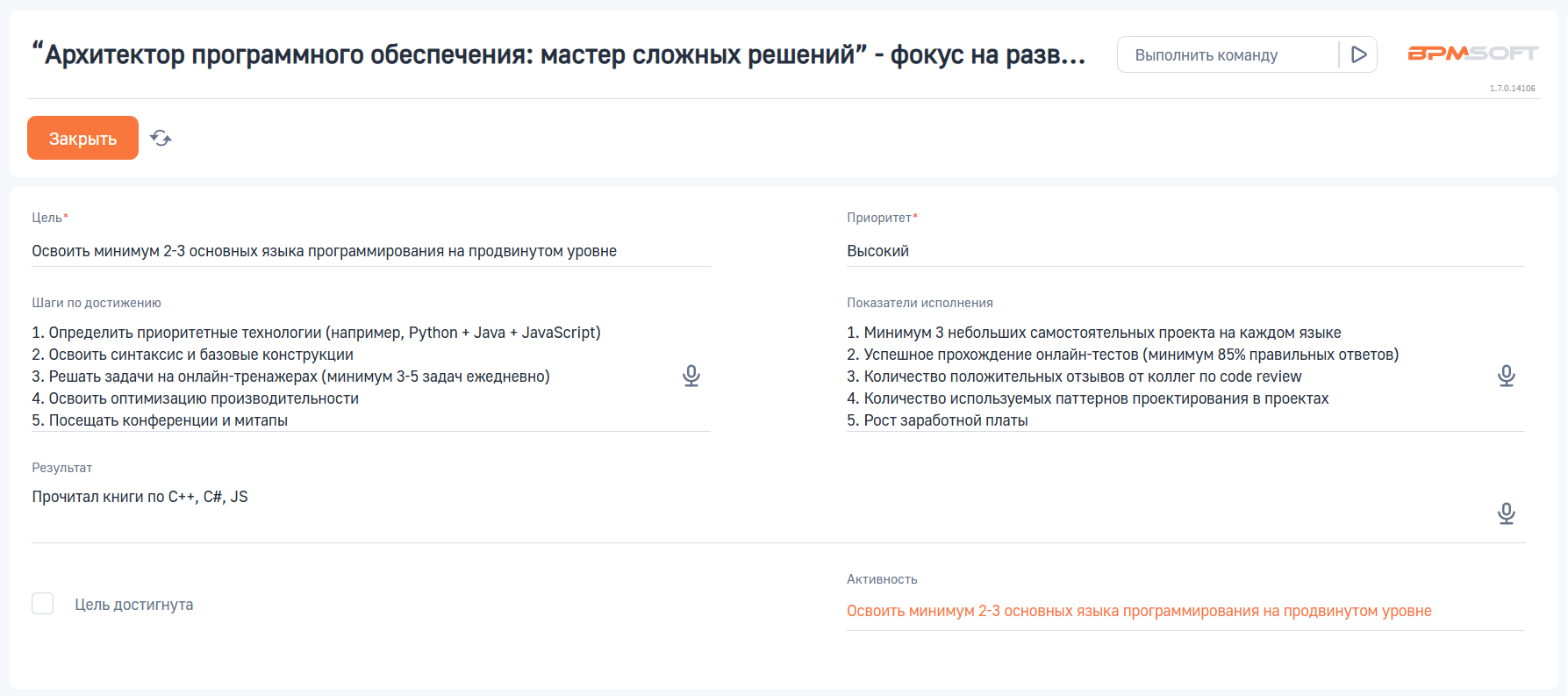1568x696 pixels.
Task: Click microphone icon in Результат field
Action: [x=1507, y=513]
